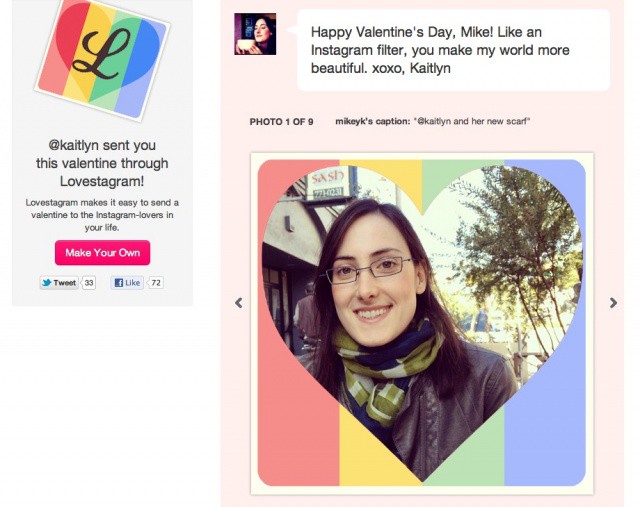Click the Lovestagram rainbow heart logo

click(102, 56)
